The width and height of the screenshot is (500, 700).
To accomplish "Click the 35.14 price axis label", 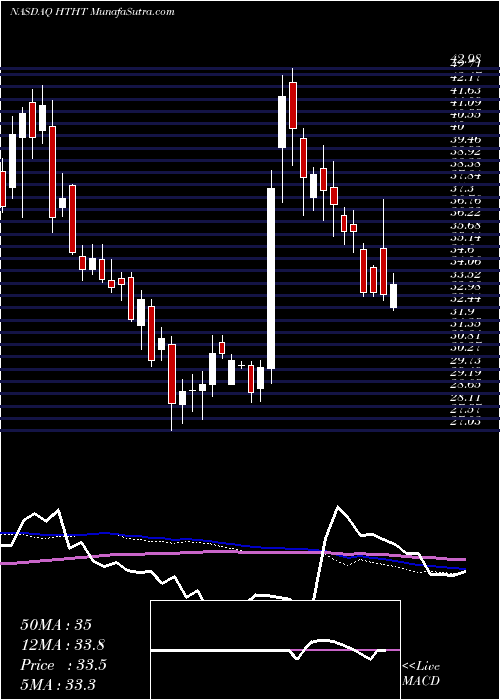I will pyautogui.click(x=465, y=238).
